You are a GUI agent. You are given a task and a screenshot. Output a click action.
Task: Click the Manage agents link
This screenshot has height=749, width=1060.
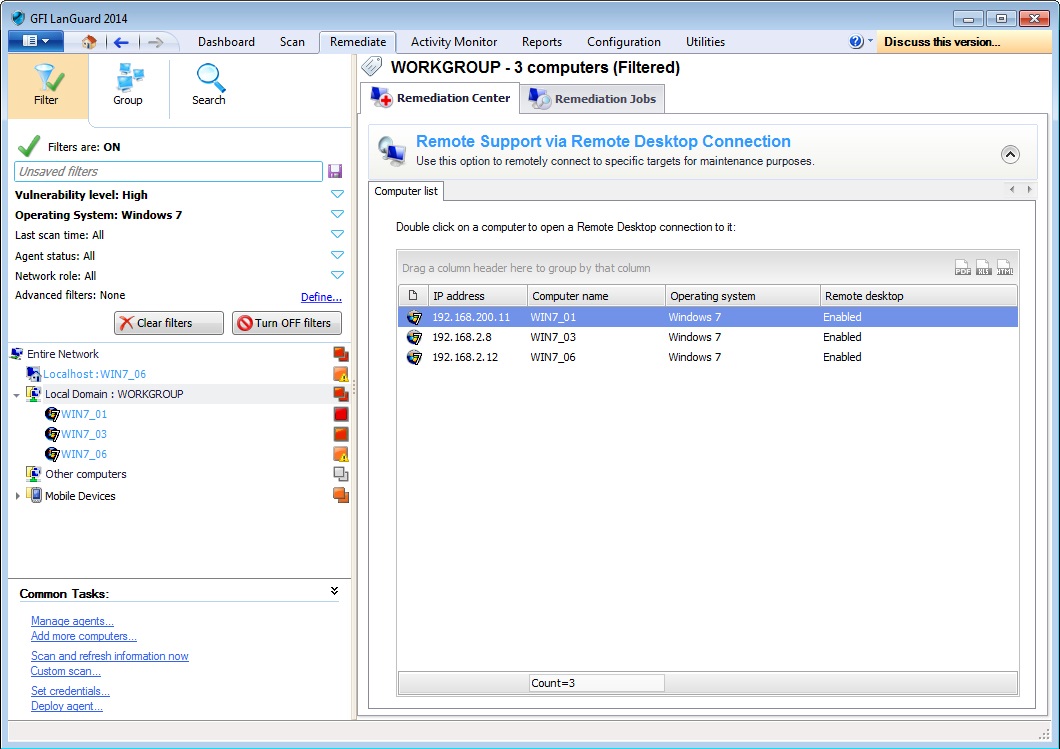pos(72,621)
